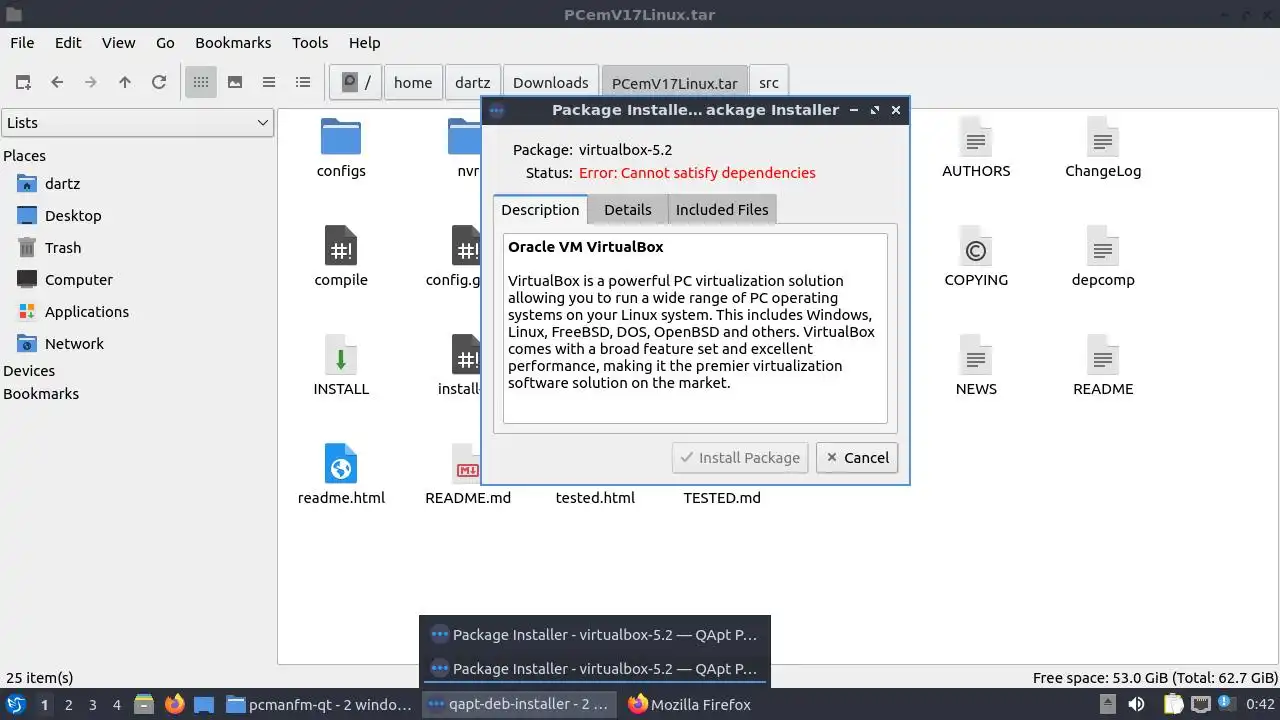
Task: Open the Help menu
Action: tap(364, 43)
